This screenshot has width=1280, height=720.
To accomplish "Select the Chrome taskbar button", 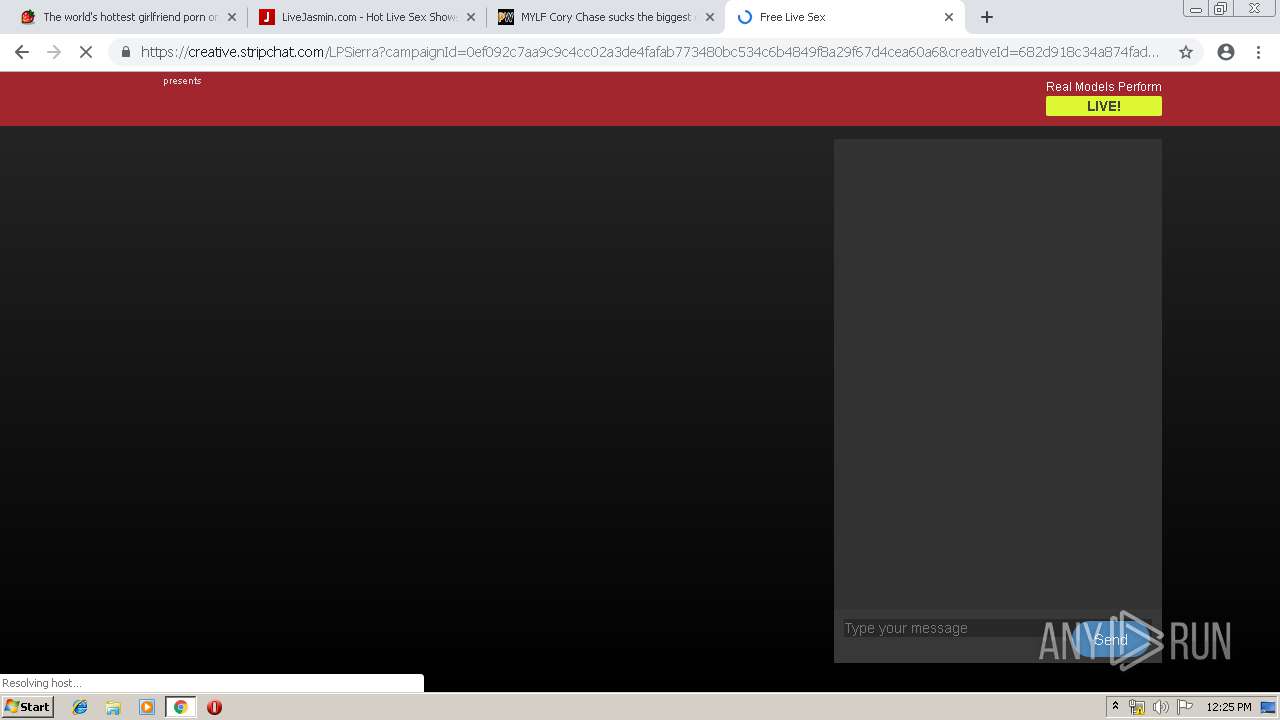I will coord(180,707).
